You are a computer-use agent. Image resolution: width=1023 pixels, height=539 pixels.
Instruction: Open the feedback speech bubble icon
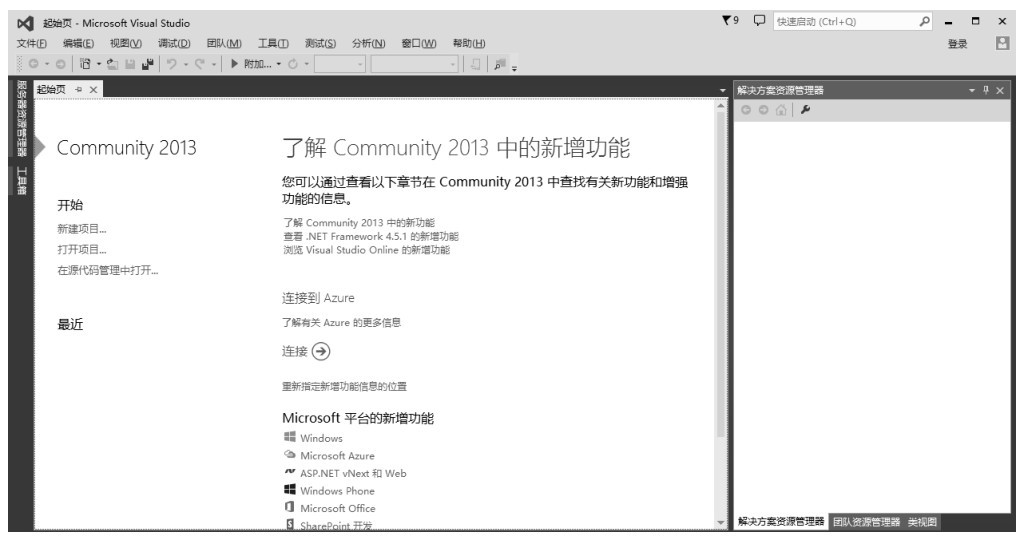click(759, 21)
